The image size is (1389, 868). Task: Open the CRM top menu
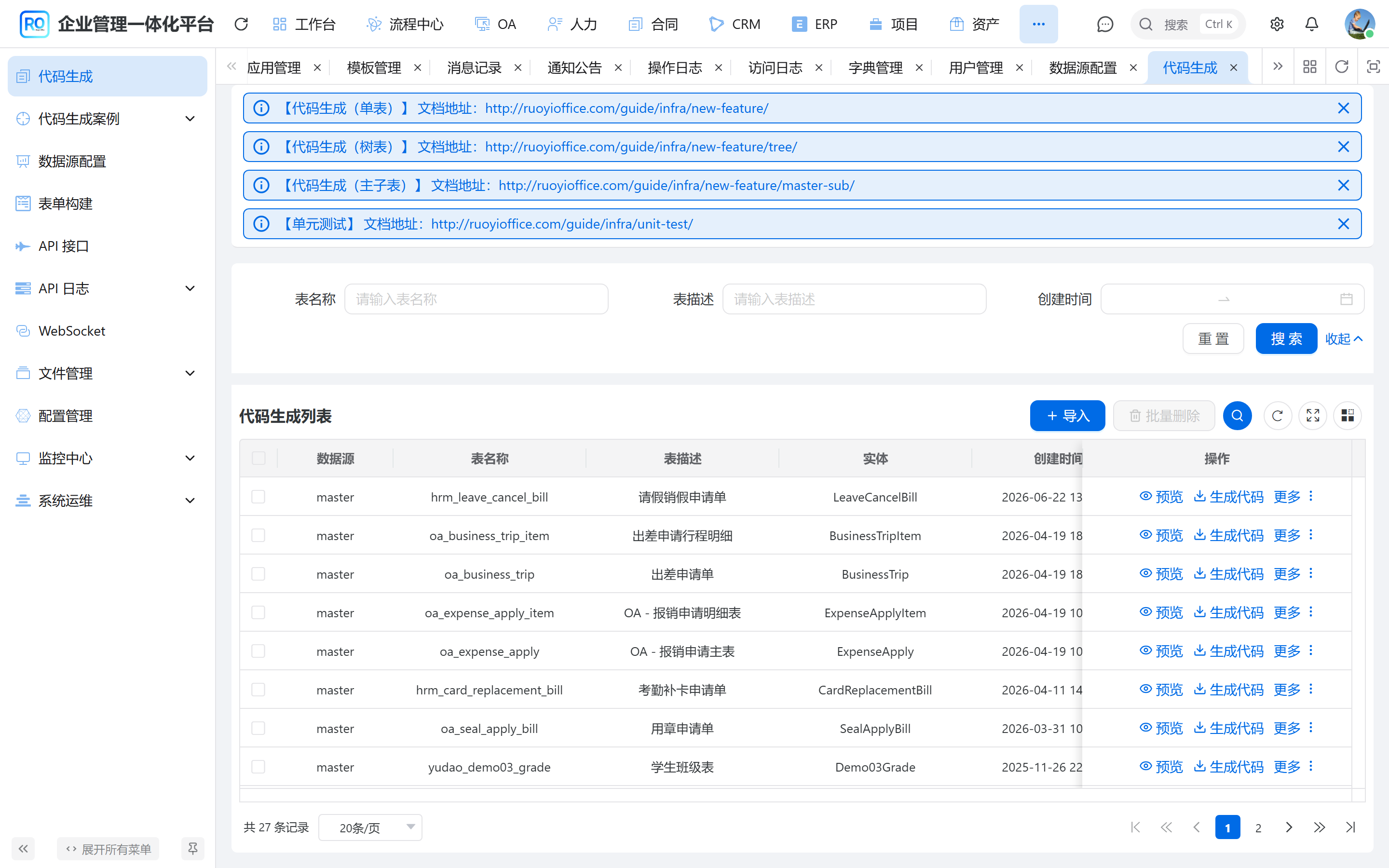(735, 24)
